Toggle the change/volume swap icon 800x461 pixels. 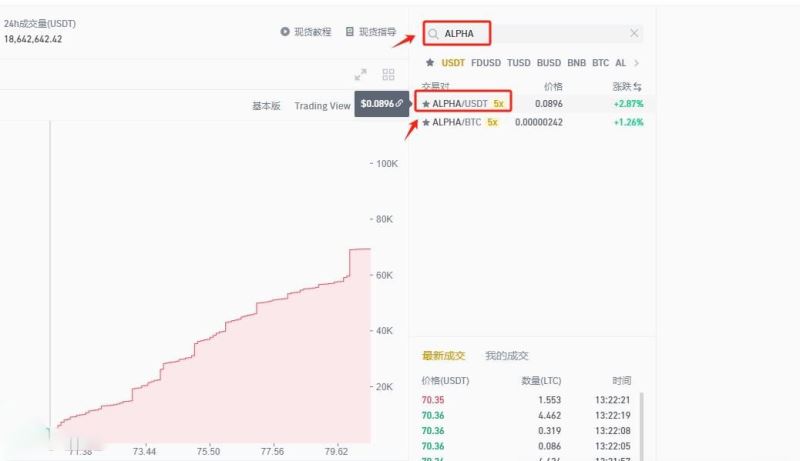click(x=638, y=87)
